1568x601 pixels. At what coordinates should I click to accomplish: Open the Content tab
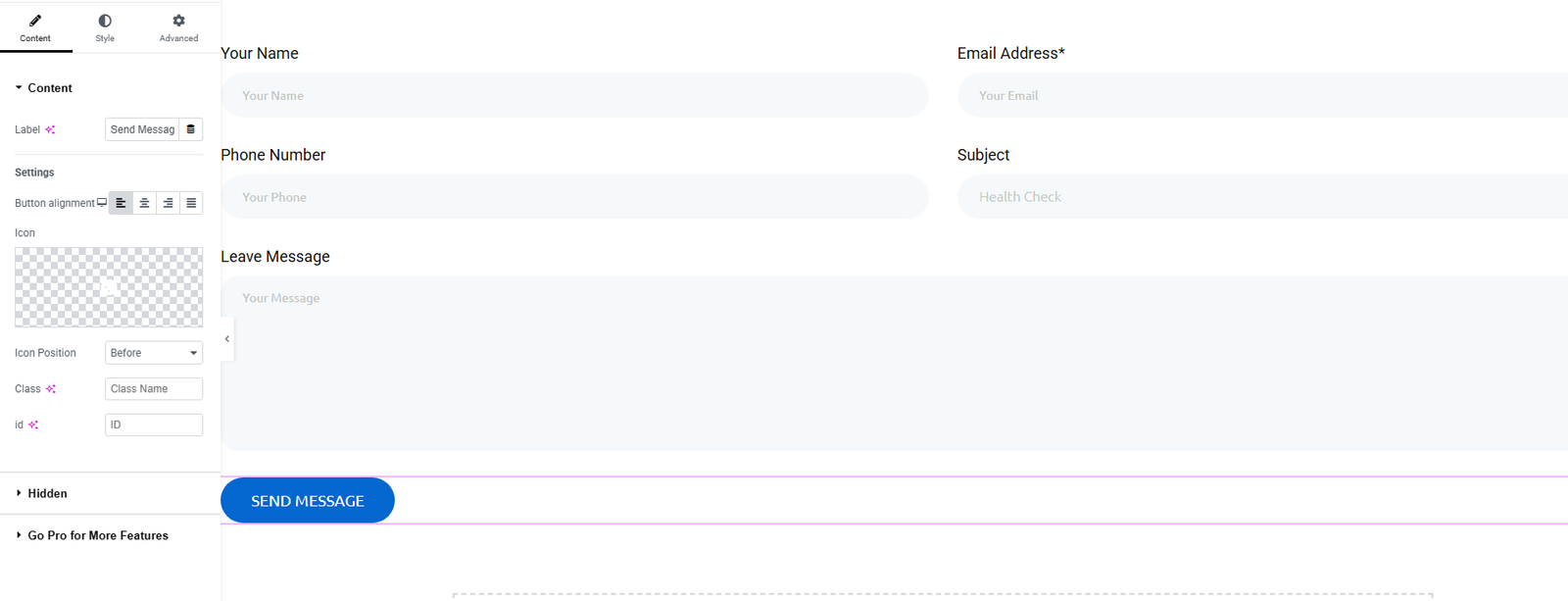(x=35, y=27)
